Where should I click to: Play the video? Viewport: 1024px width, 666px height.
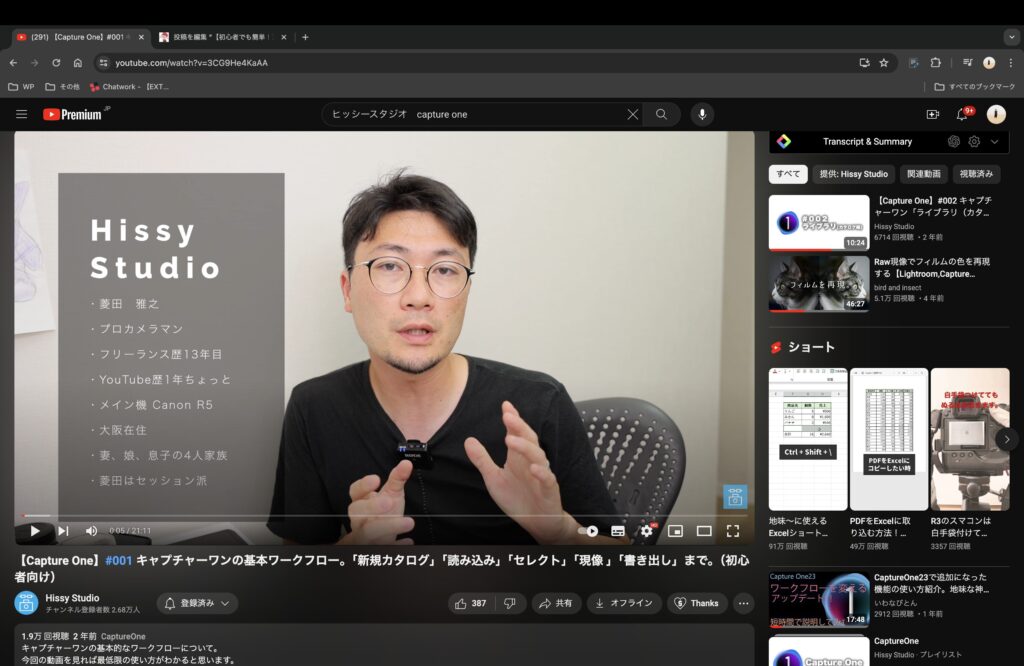coord(35,531)
